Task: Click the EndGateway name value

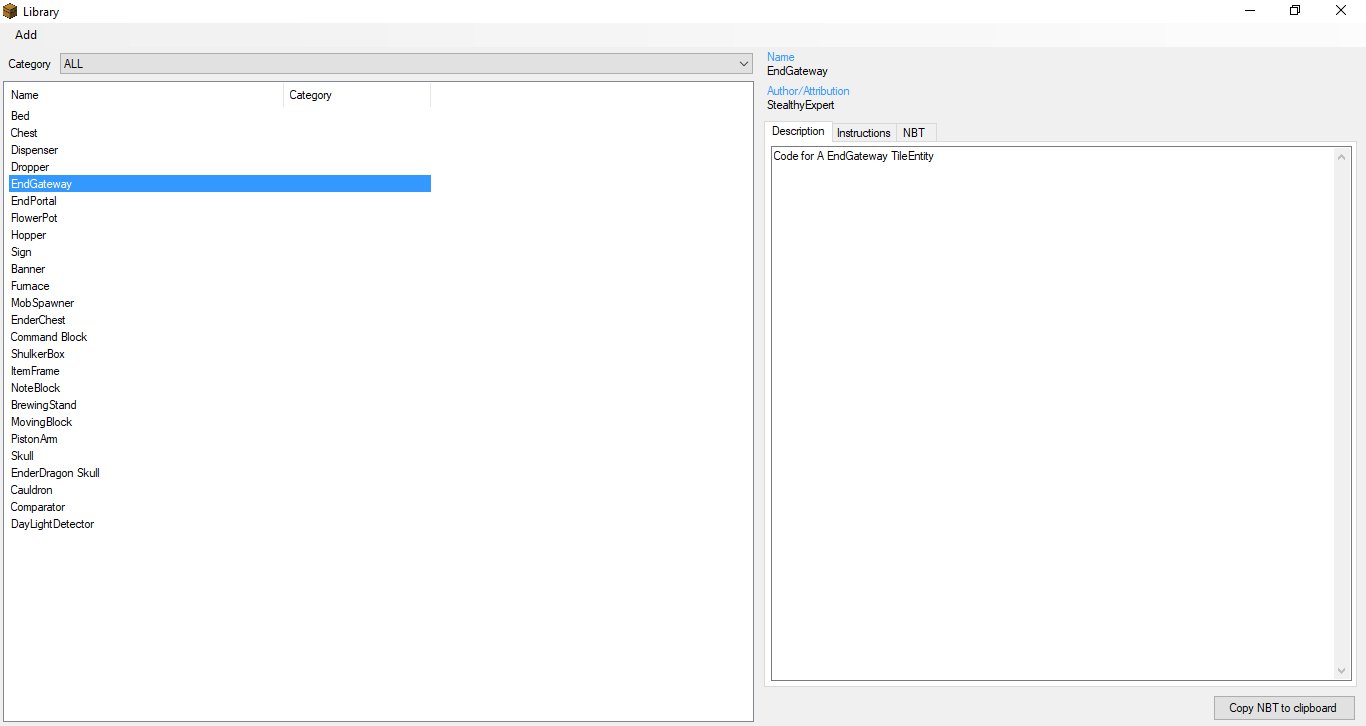Action: (x=797, y=71)
